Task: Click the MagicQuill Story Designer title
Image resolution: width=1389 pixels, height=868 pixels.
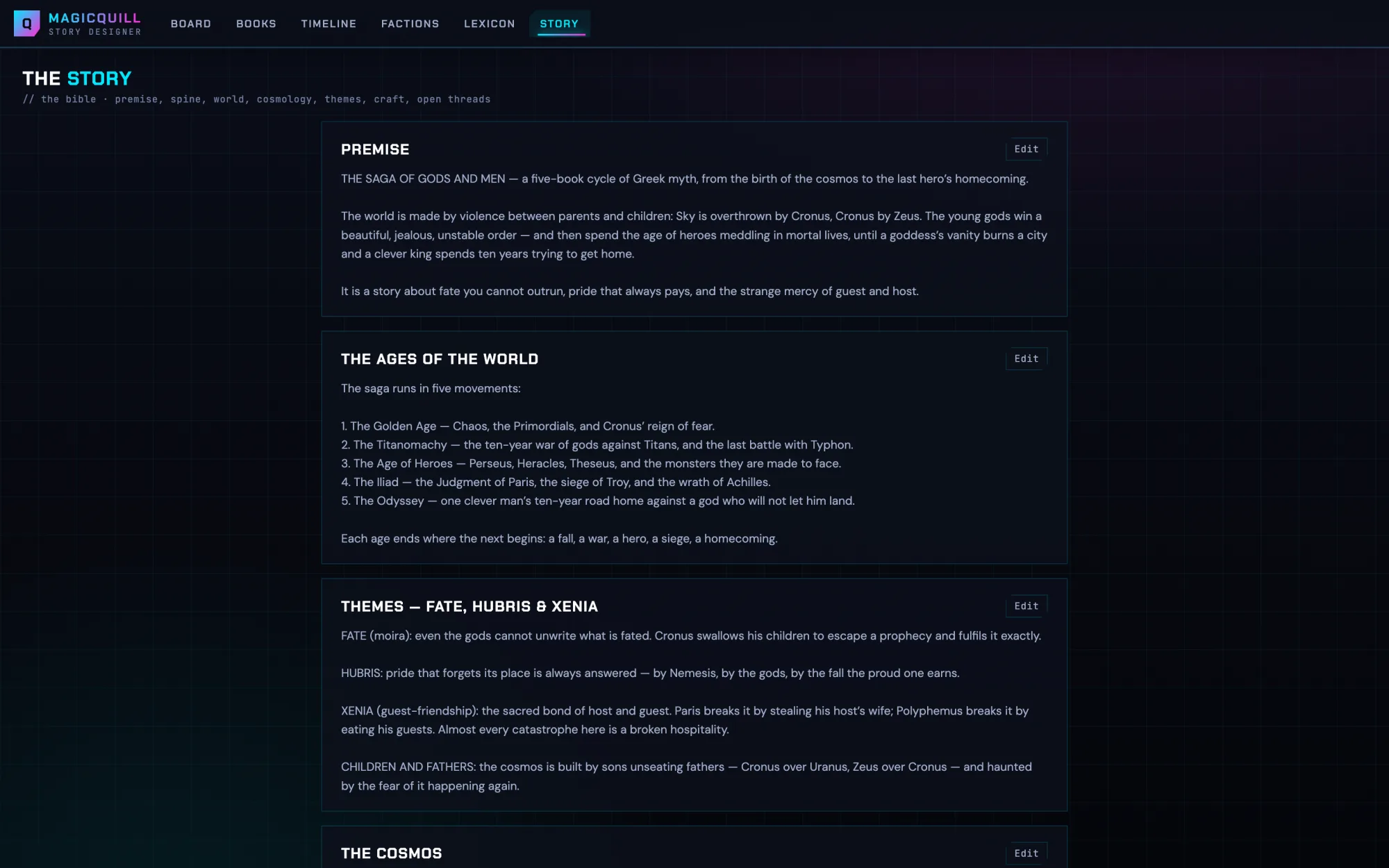Action: click(x=94, y=24)
